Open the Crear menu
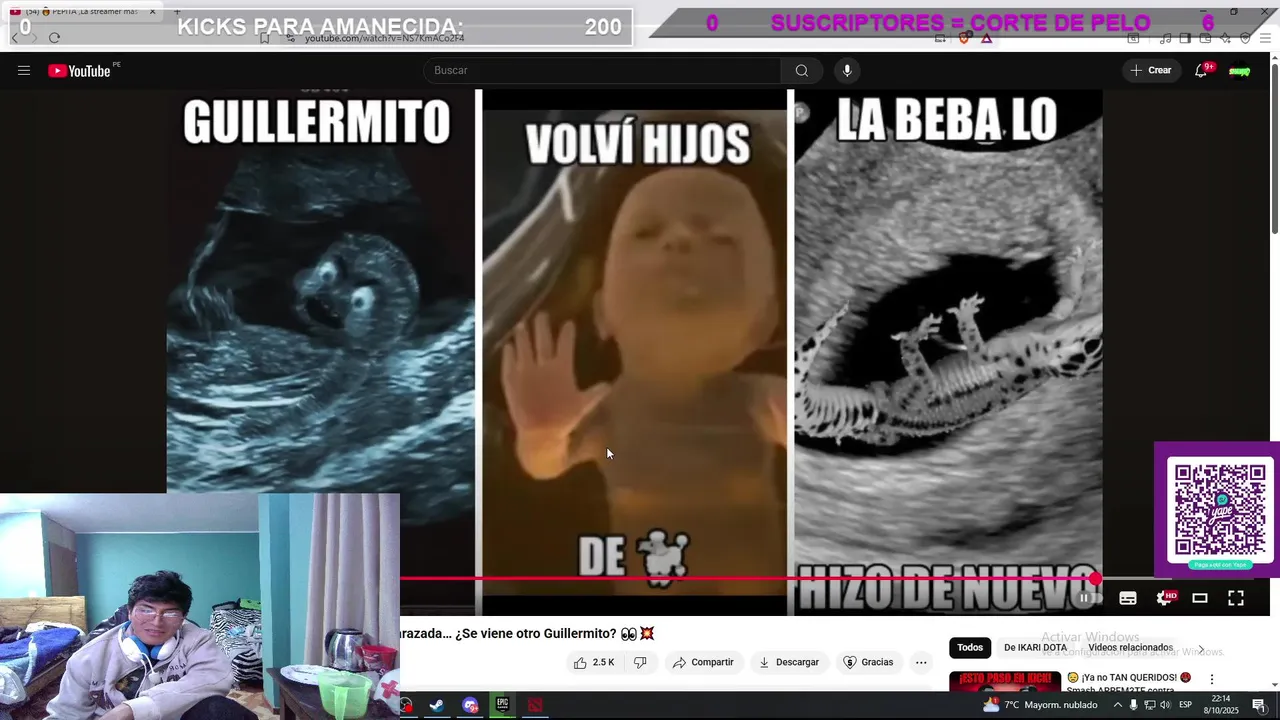 (1151, 71)
